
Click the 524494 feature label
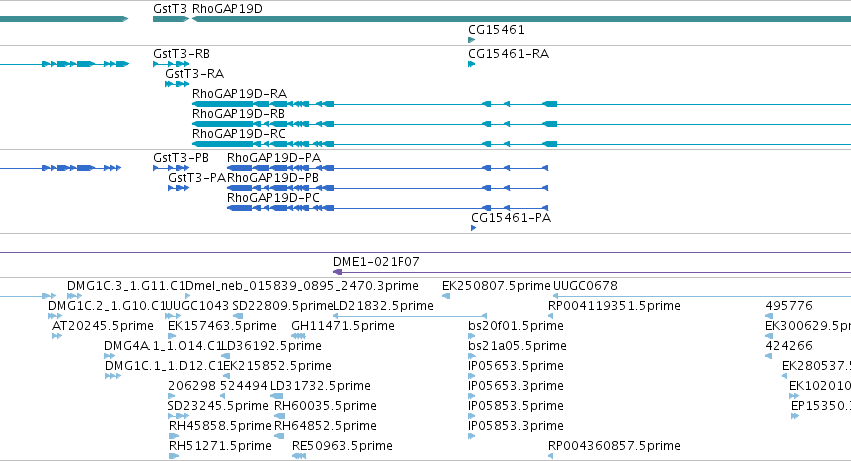click(x=244, y=387)
